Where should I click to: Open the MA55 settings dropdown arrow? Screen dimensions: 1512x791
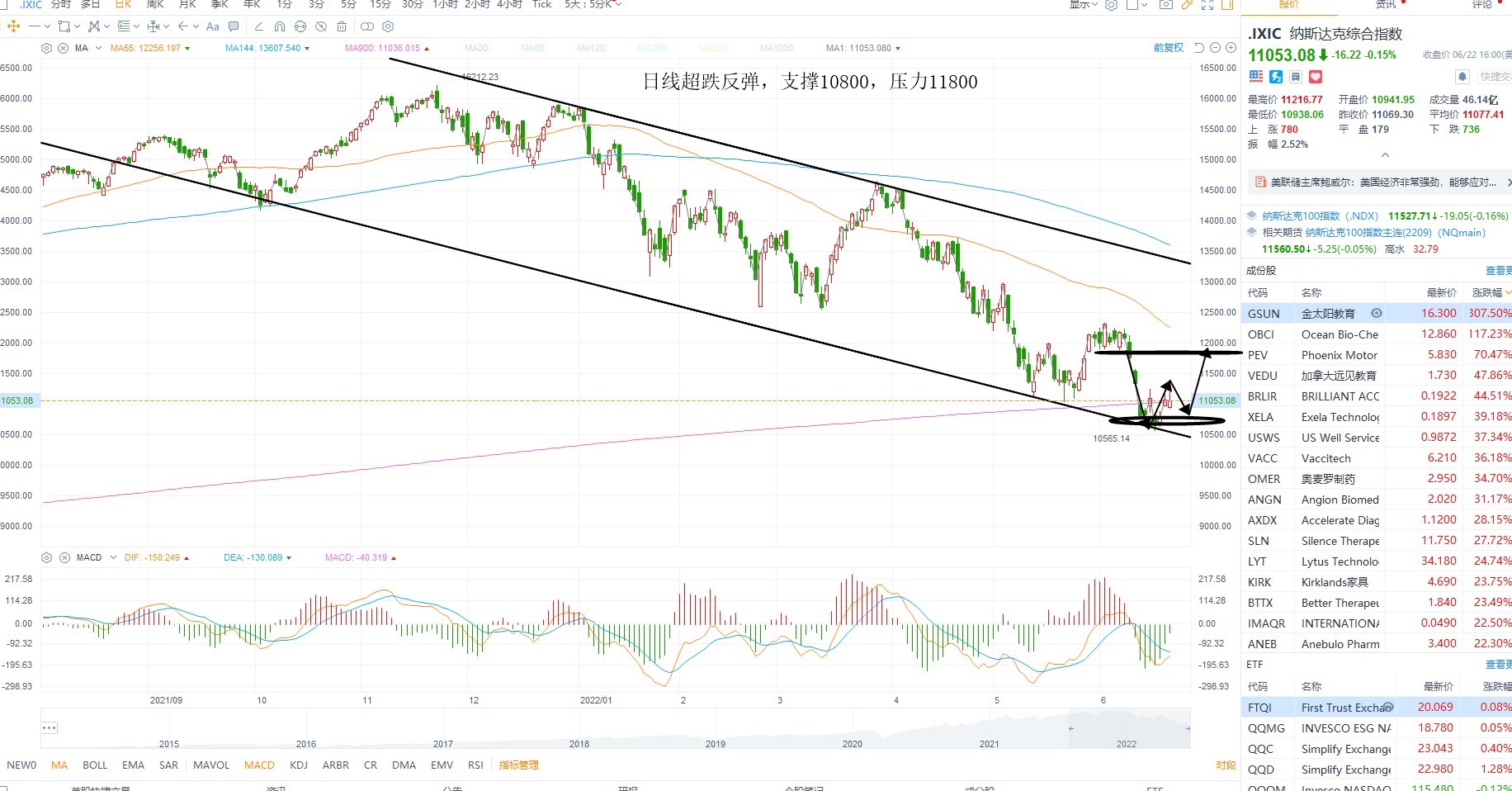[187, 48]
